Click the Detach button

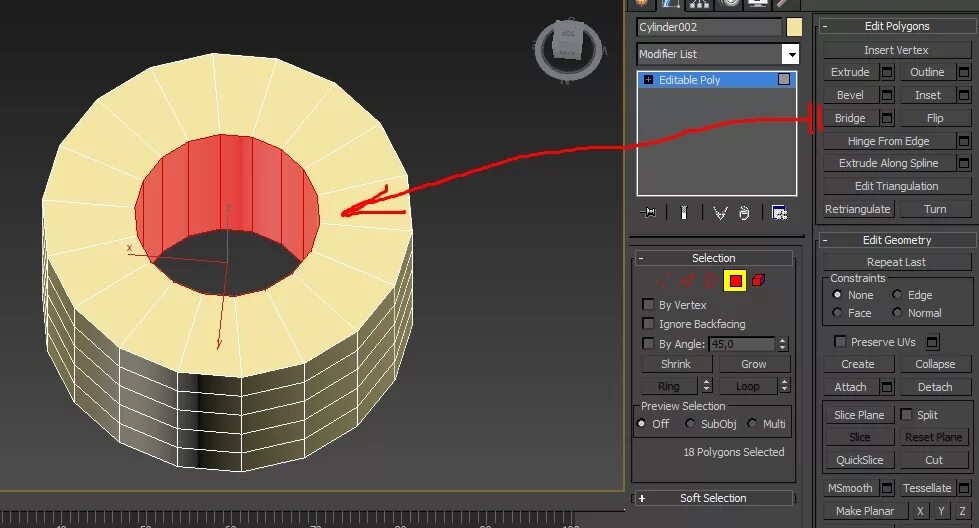[x=935, y=387]
